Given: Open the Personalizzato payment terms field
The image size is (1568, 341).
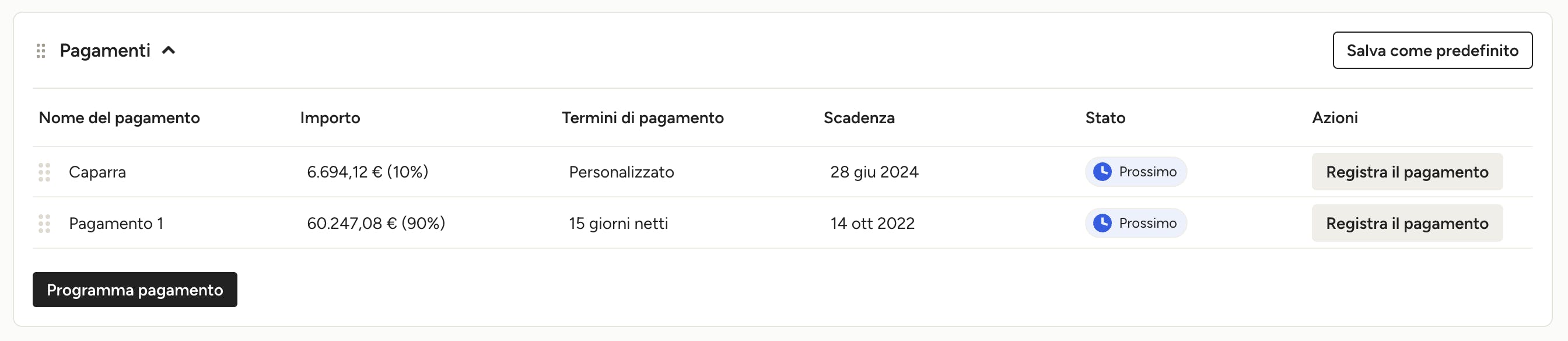Looking at the screenshot, I should click(x=621, y=172).
